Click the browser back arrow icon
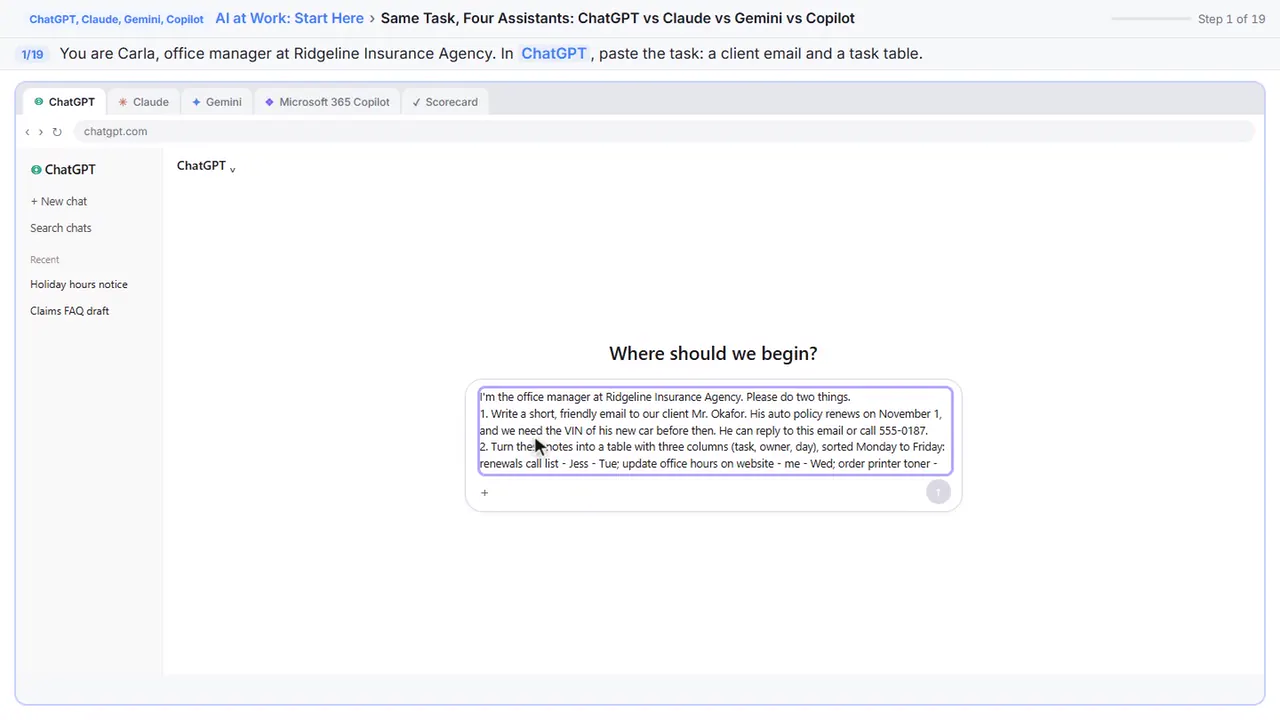This screenshot has height=720, width=1280. [27, 132]
